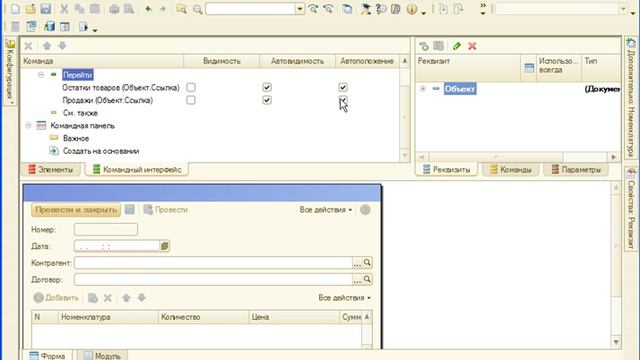Image resolution: width=640 pixels, height=360 pixels.
Task: Click the Print preview icon
Action: pyautogui.click(x=129, y=9)
